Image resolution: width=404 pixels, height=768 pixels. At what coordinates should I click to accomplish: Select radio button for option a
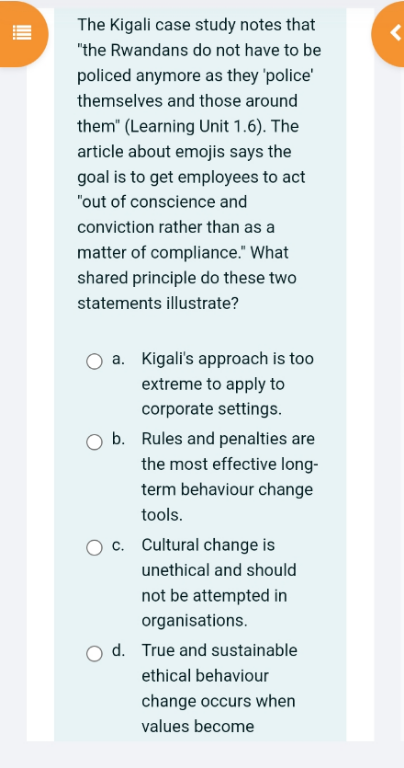[95, 362]
